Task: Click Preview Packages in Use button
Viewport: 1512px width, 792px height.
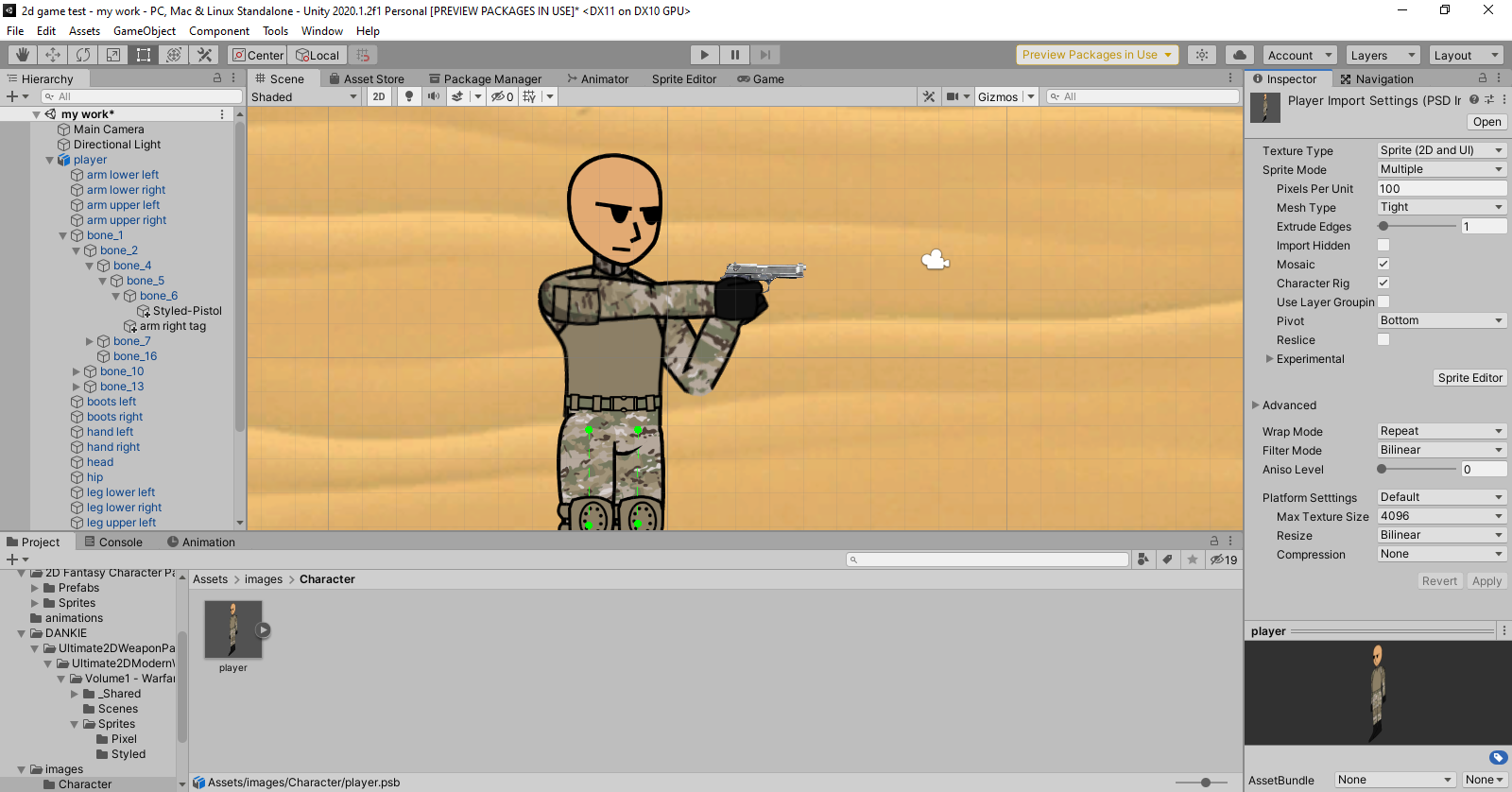Action: pos(1097,55)
